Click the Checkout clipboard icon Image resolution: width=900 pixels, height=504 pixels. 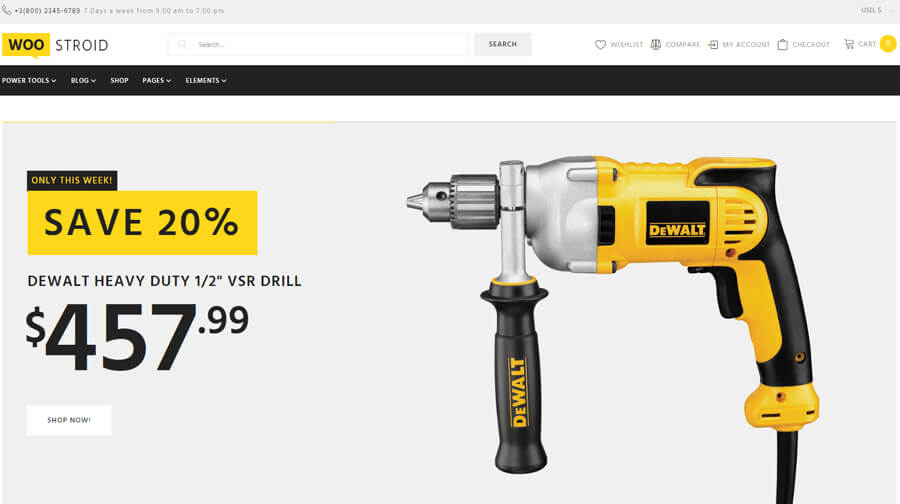tap(782, 44)
